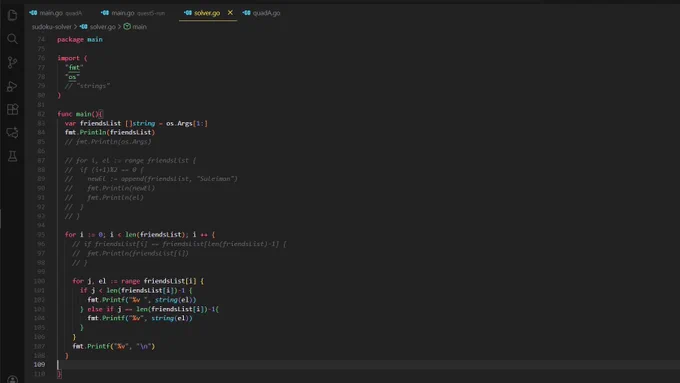Open the Run and Debug view

[12, 86]
